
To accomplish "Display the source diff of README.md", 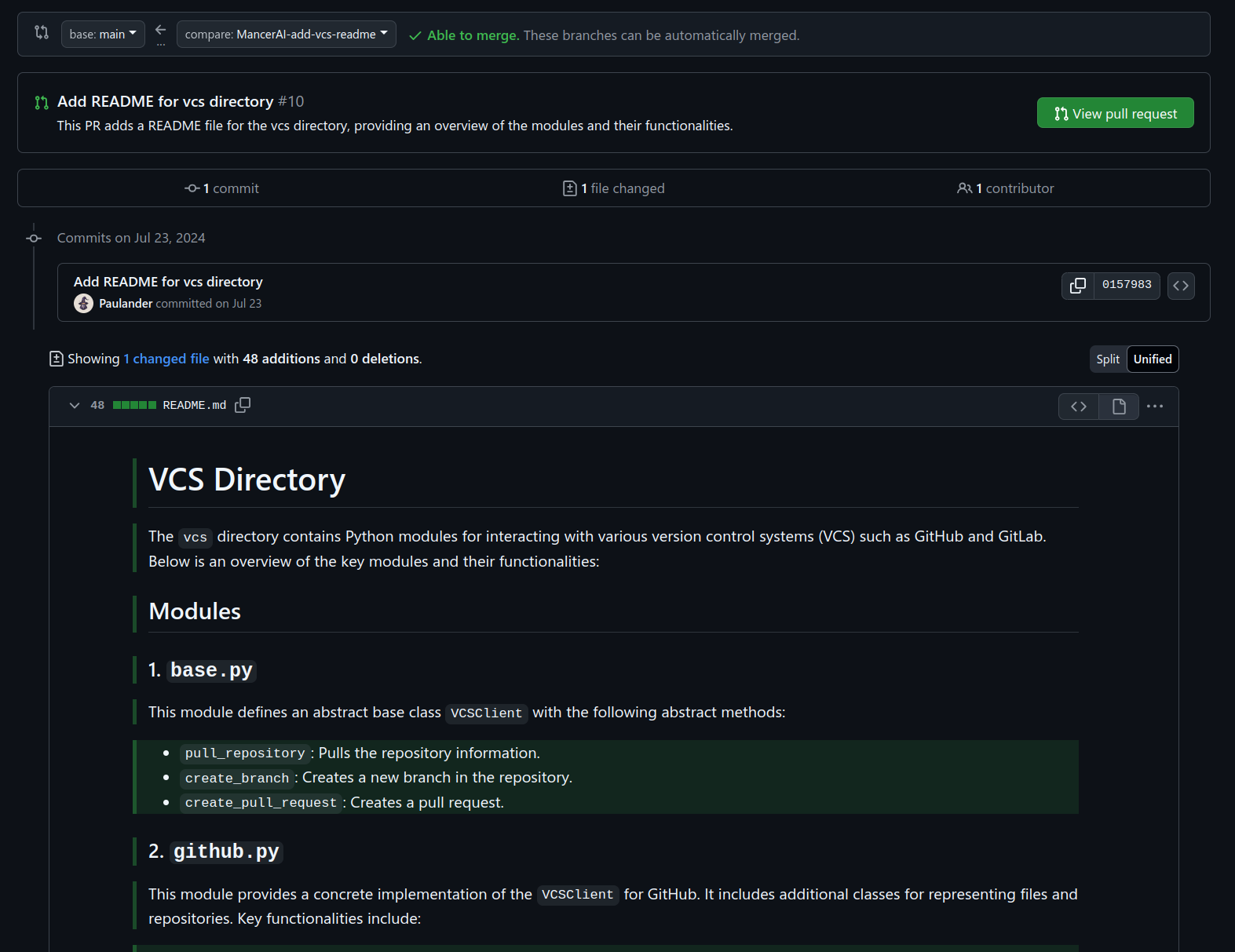I will [x=1079, y=407].
